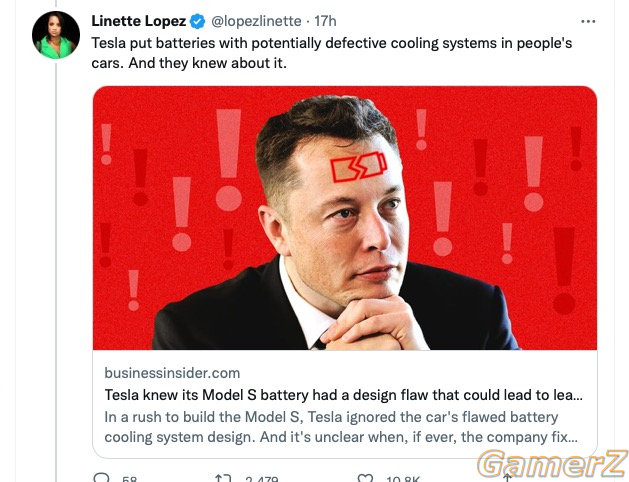Image resolution: width=629 pixels, height=482 pixels.
Task: Click the retweet count 2,479
Action: (262, 479)
